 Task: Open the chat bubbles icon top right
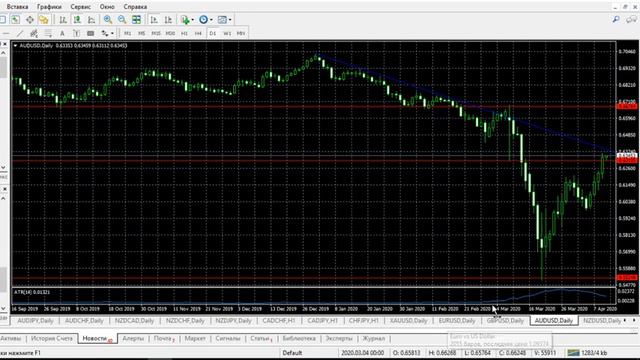(x=631, y=19)
